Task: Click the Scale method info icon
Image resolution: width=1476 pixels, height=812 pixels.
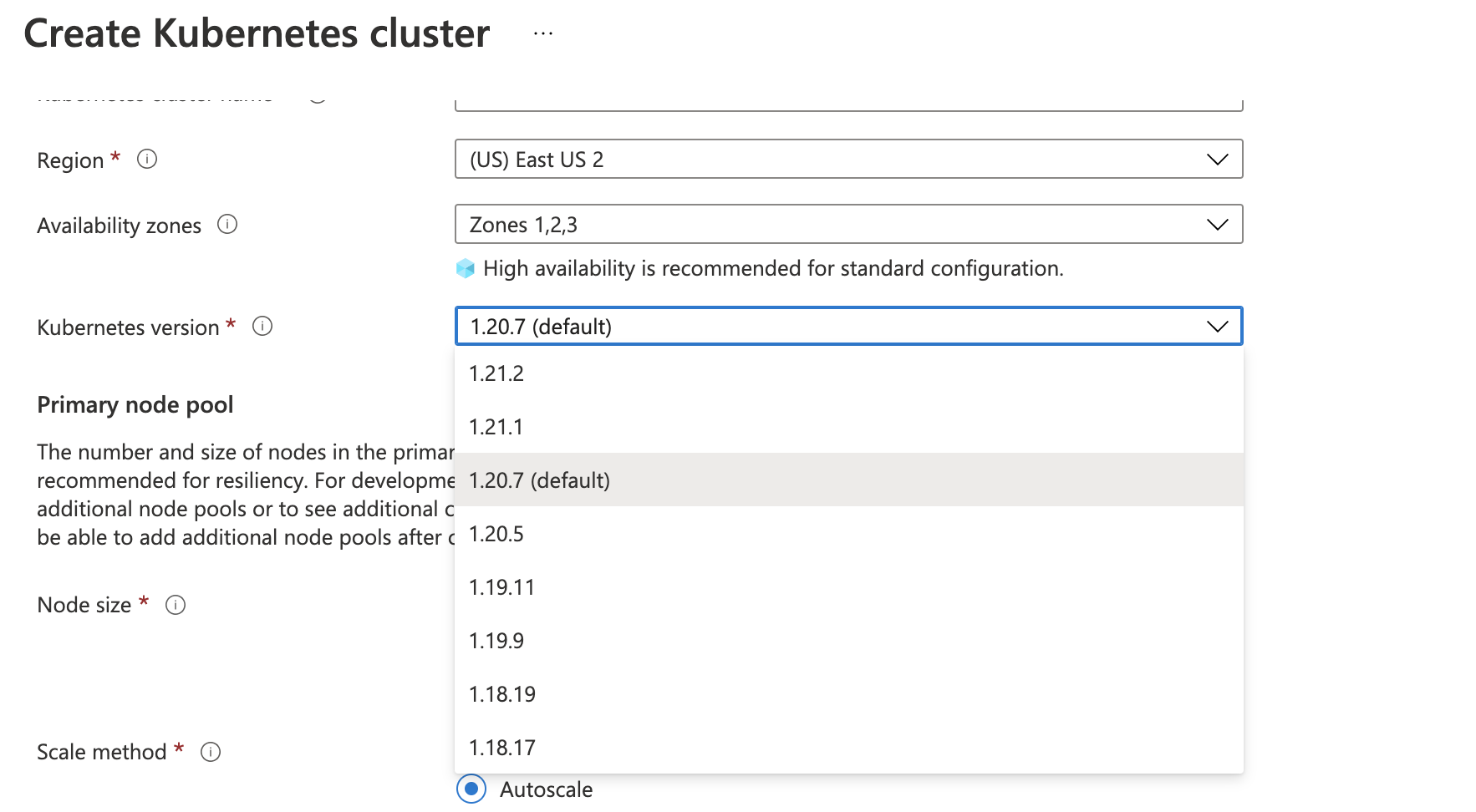Action: click(x=211, y=752)
